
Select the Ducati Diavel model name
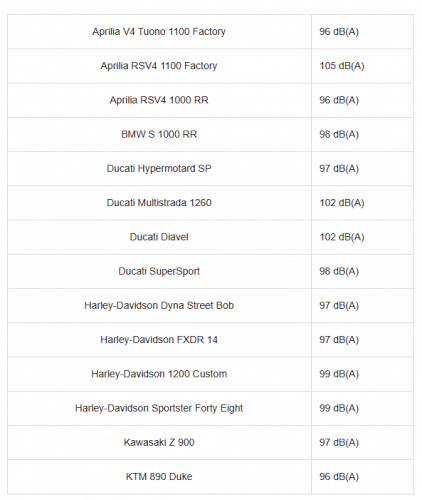(x=159, y=237)
